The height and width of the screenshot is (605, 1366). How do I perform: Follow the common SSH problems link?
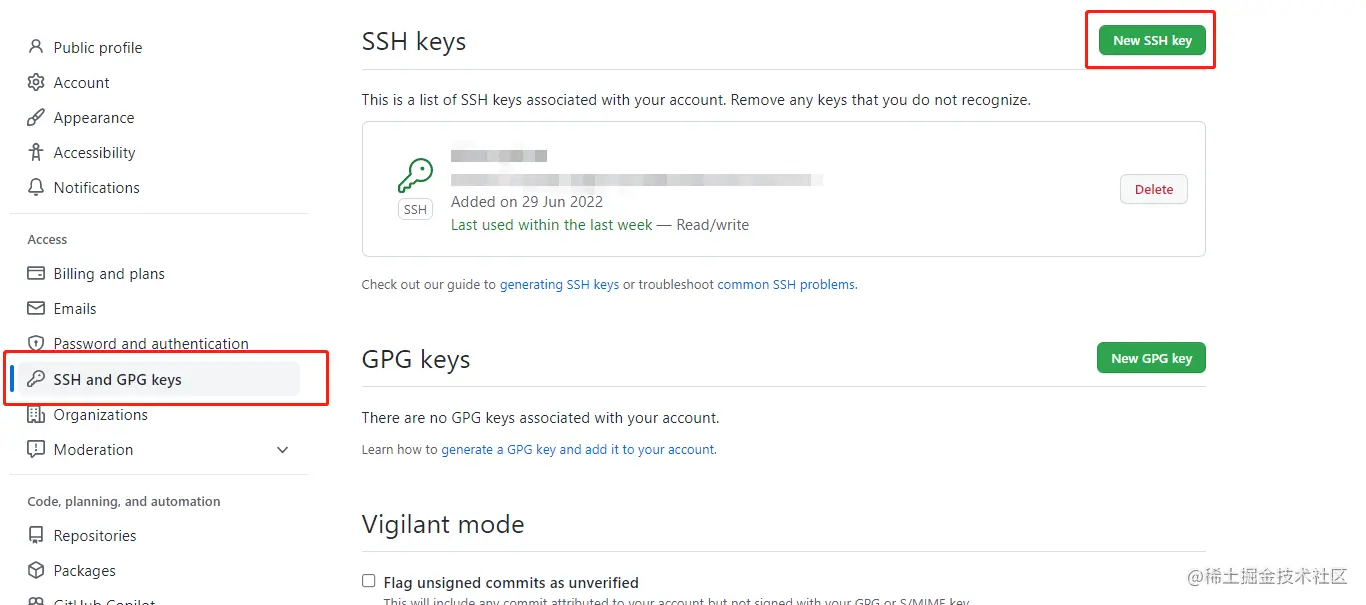tap(786, 284)
